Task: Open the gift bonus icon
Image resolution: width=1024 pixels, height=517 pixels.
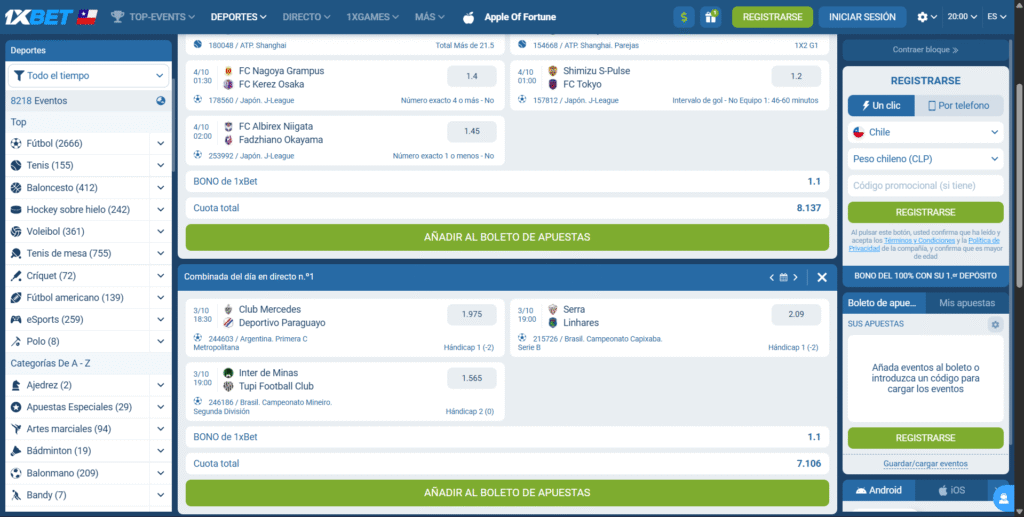Action: pyautogui.click(x=710, y=17)
